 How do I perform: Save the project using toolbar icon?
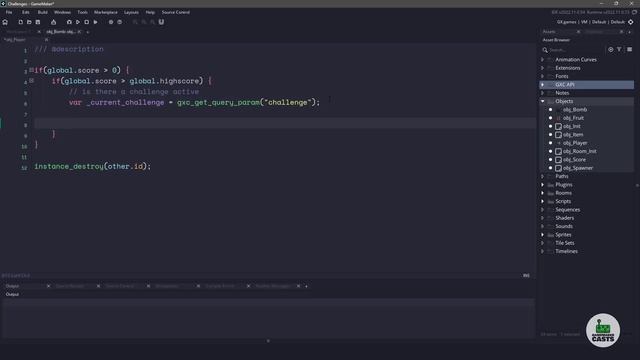click(38, 22)
